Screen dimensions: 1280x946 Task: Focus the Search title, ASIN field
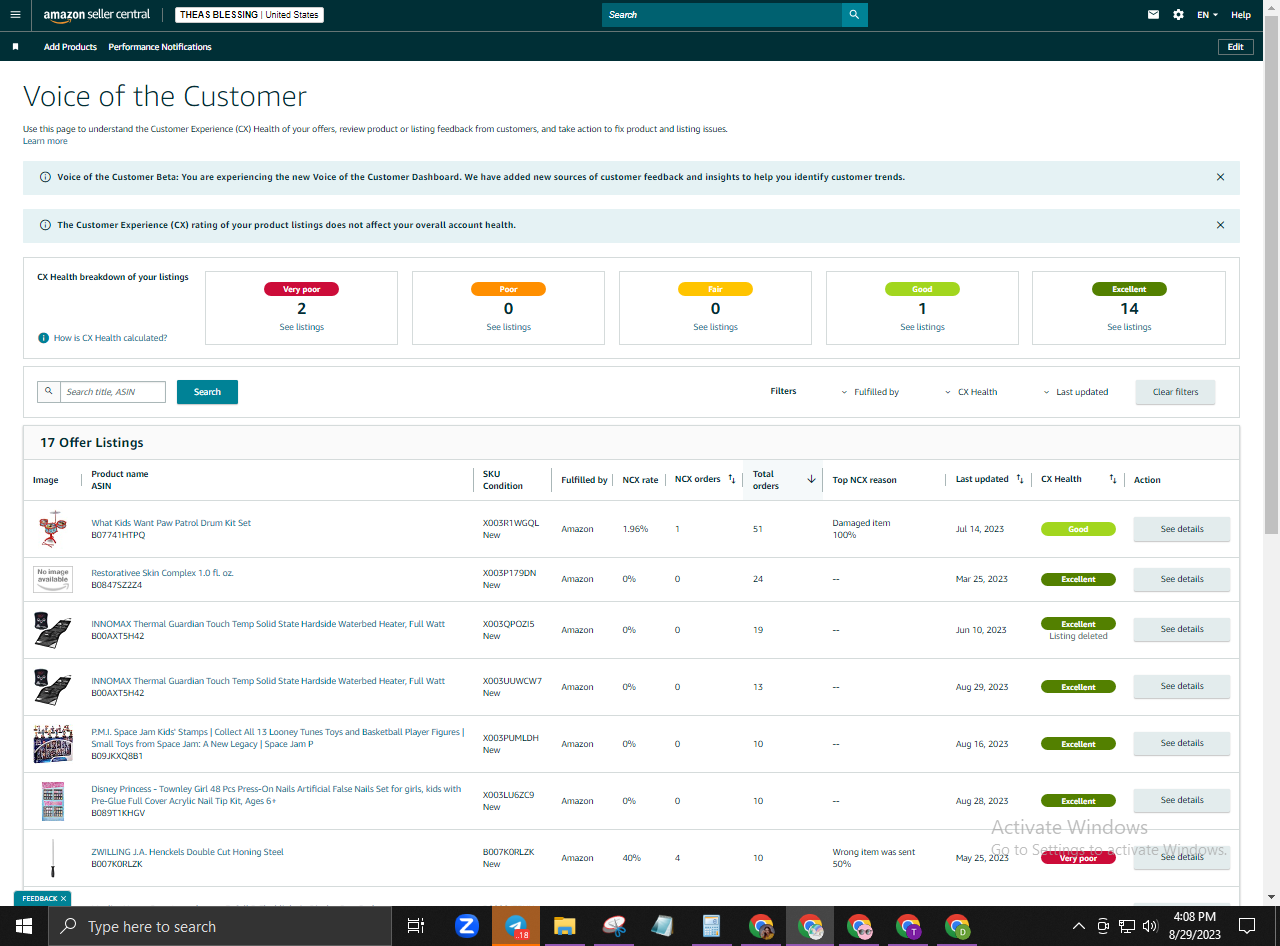[113, 392]
